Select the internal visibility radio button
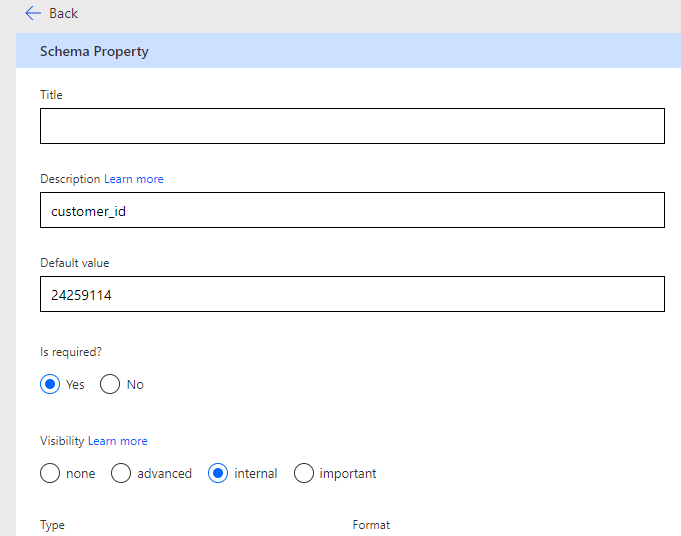The width and height of the screenshot is (681, 536). point(218,473)
